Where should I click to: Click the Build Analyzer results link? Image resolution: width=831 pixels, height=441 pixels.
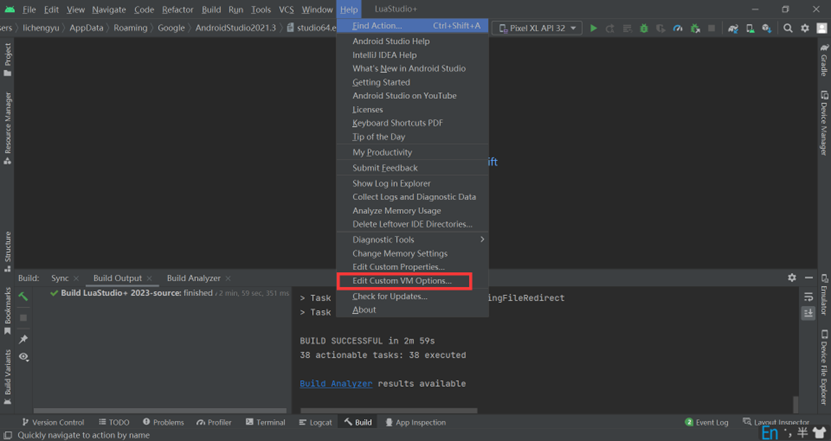point(336,384)
